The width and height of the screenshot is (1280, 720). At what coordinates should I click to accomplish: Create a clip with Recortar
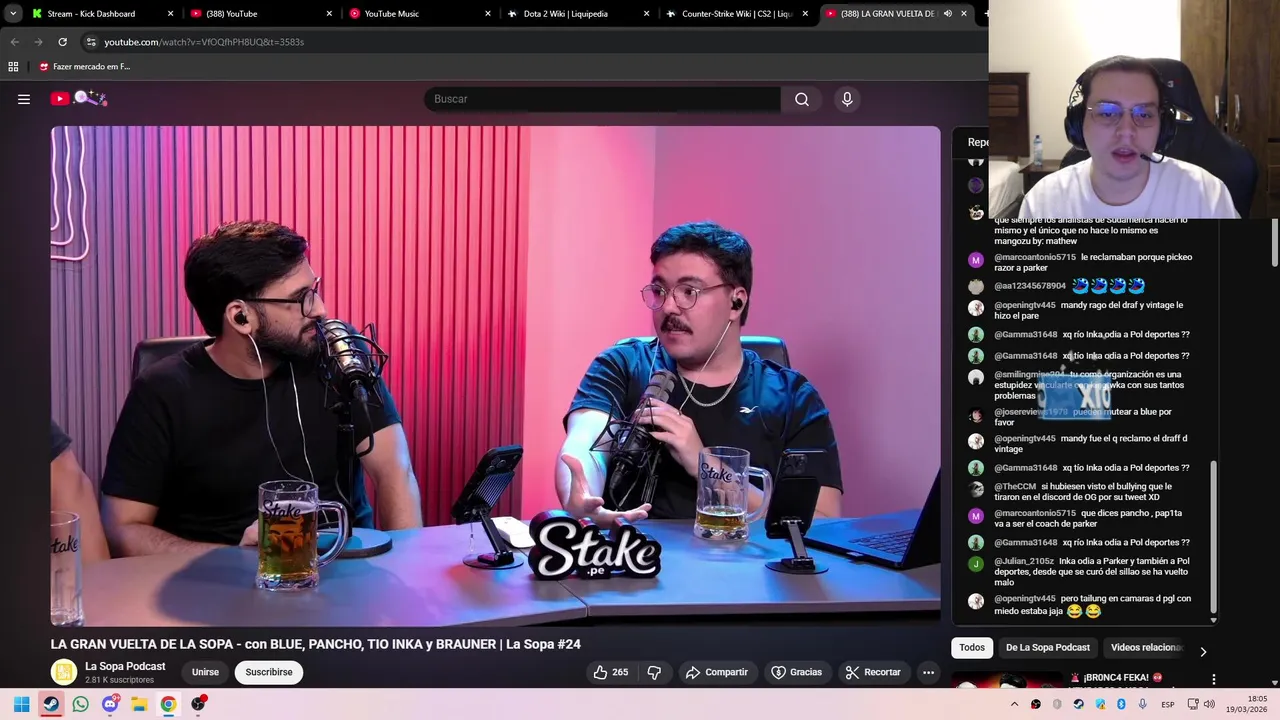pyautogui.click(x=873, y=672)
